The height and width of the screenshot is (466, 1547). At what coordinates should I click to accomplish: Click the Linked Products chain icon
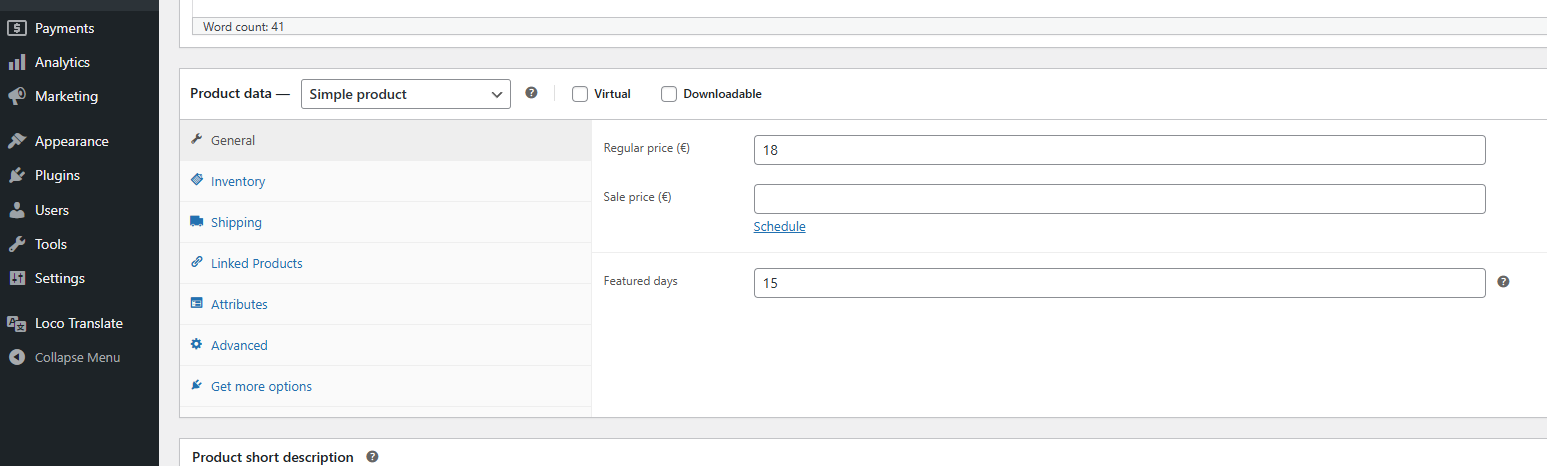click(x=197, y=262)
